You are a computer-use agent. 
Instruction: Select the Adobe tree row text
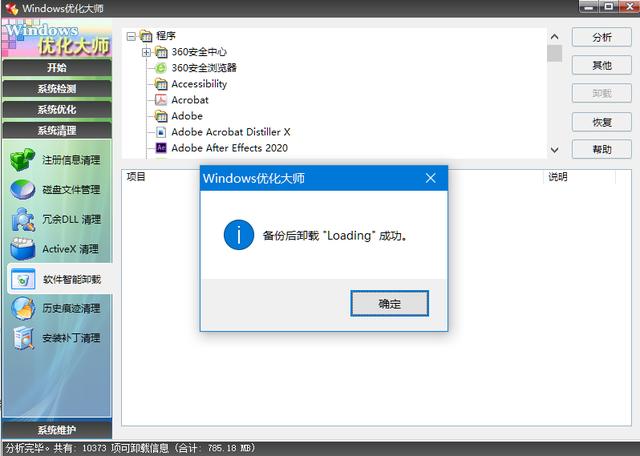(x=187, y=116)
